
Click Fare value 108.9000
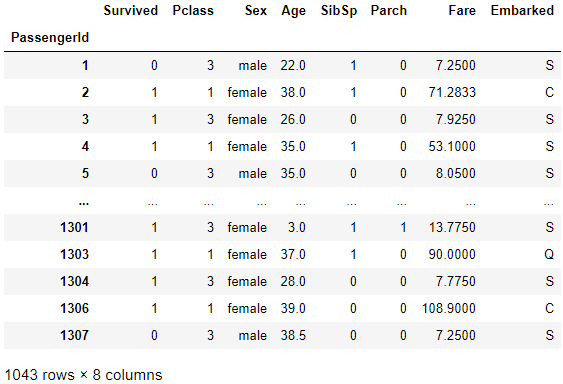click(449, 308)
